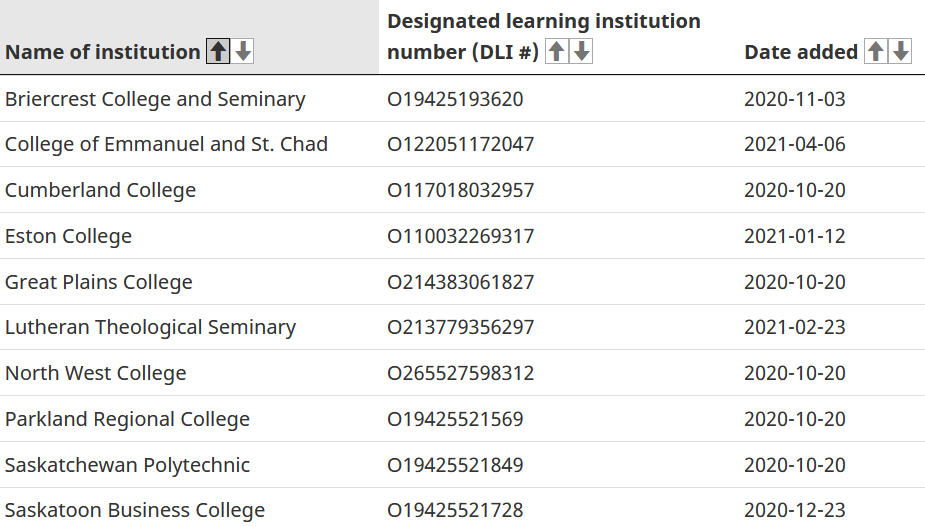Click the Name of institution column header
Image resolution: width=925 pixels, height=526 pixels.
102,52
